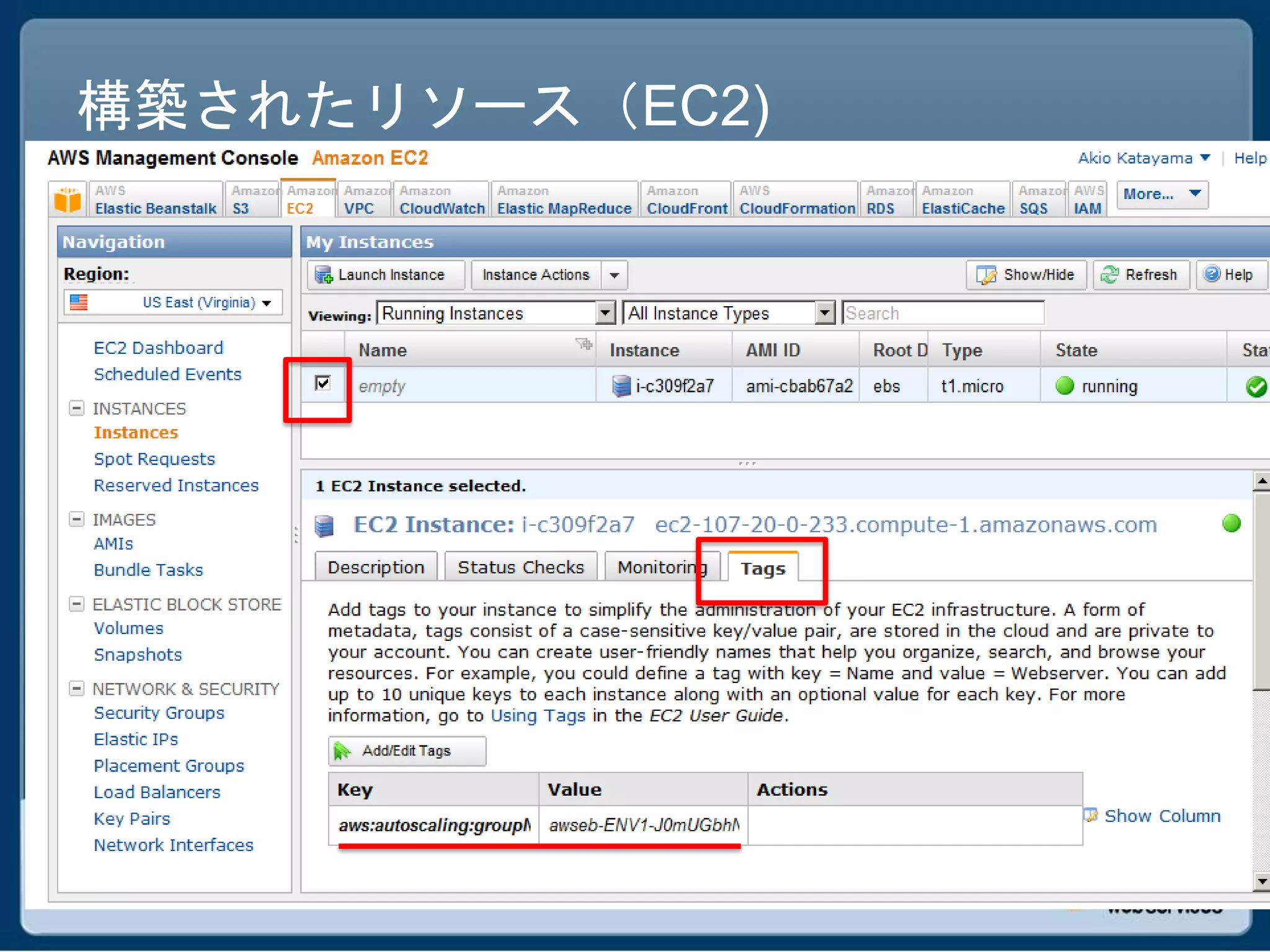Image resolution: width=1270 pixels, height=952 pixels.
Task: Click the green running state dot
Action: (x=1065, y=386)
